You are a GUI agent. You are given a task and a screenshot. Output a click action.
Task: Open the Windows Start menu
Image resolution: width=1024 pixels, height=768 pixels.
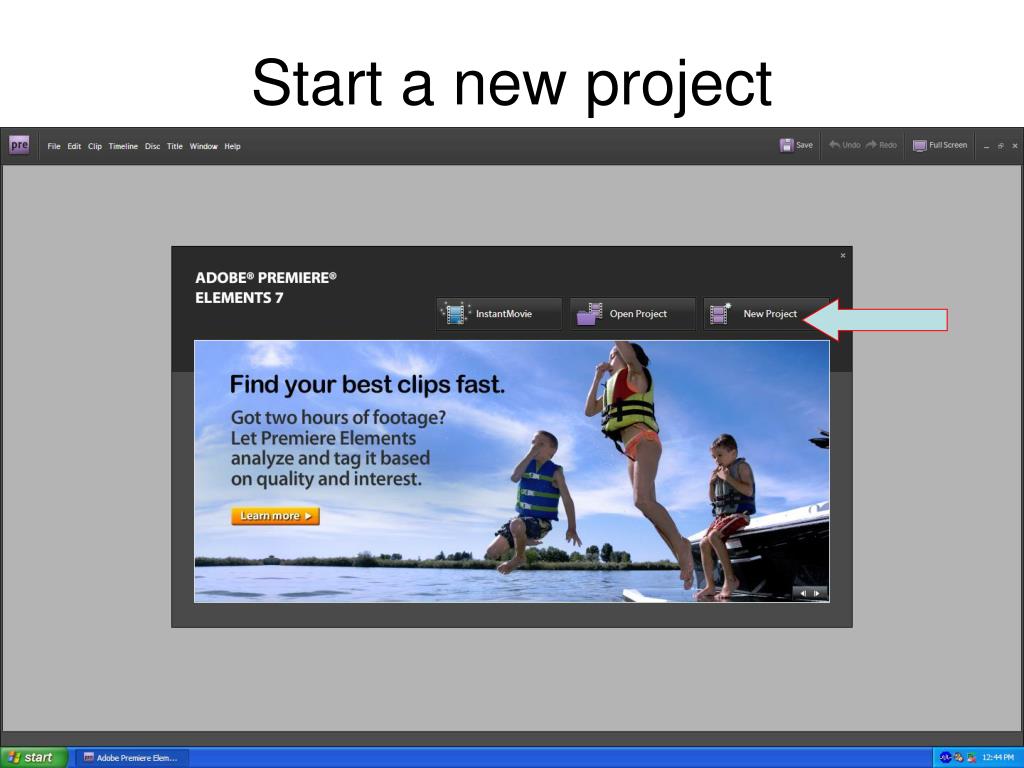coord(34,758)
